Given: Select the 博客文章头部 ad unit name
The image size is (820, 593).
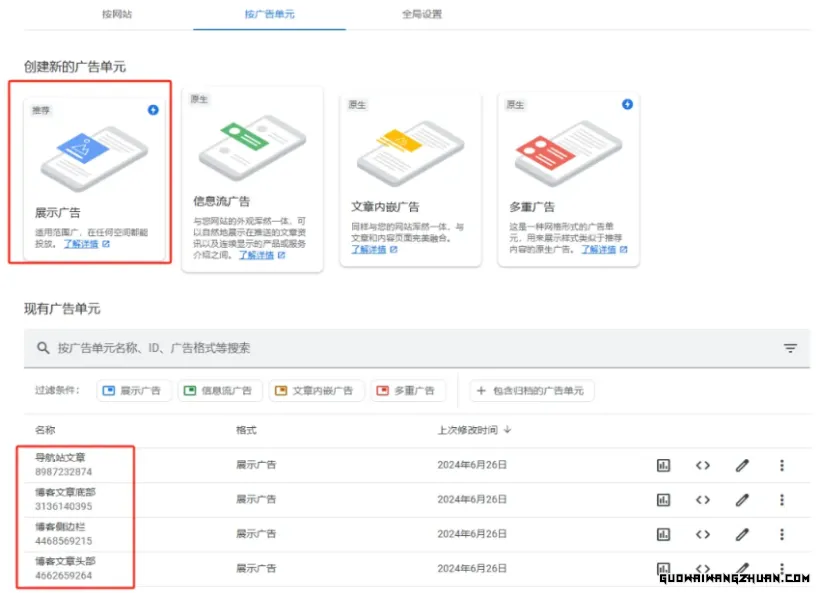Looking at the screenshot, I should point(65,561).
